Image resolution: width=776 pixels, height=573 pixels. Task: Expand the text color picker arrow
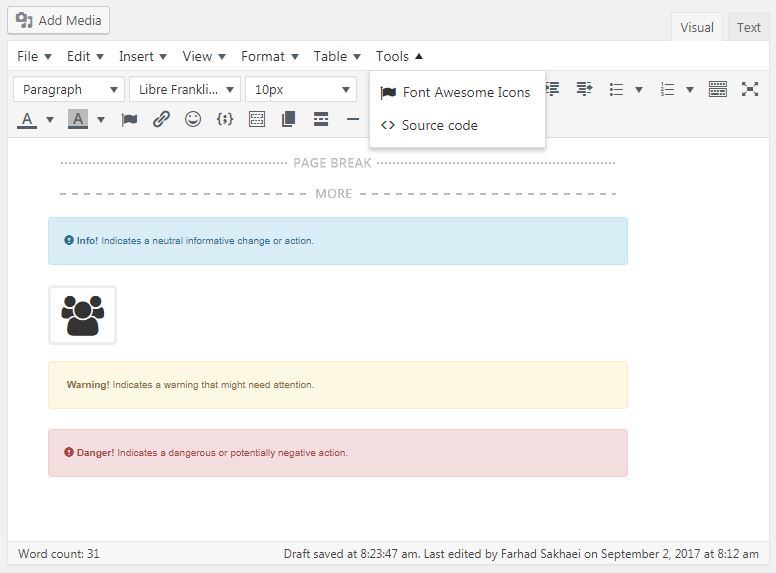(x=49, y=119)
